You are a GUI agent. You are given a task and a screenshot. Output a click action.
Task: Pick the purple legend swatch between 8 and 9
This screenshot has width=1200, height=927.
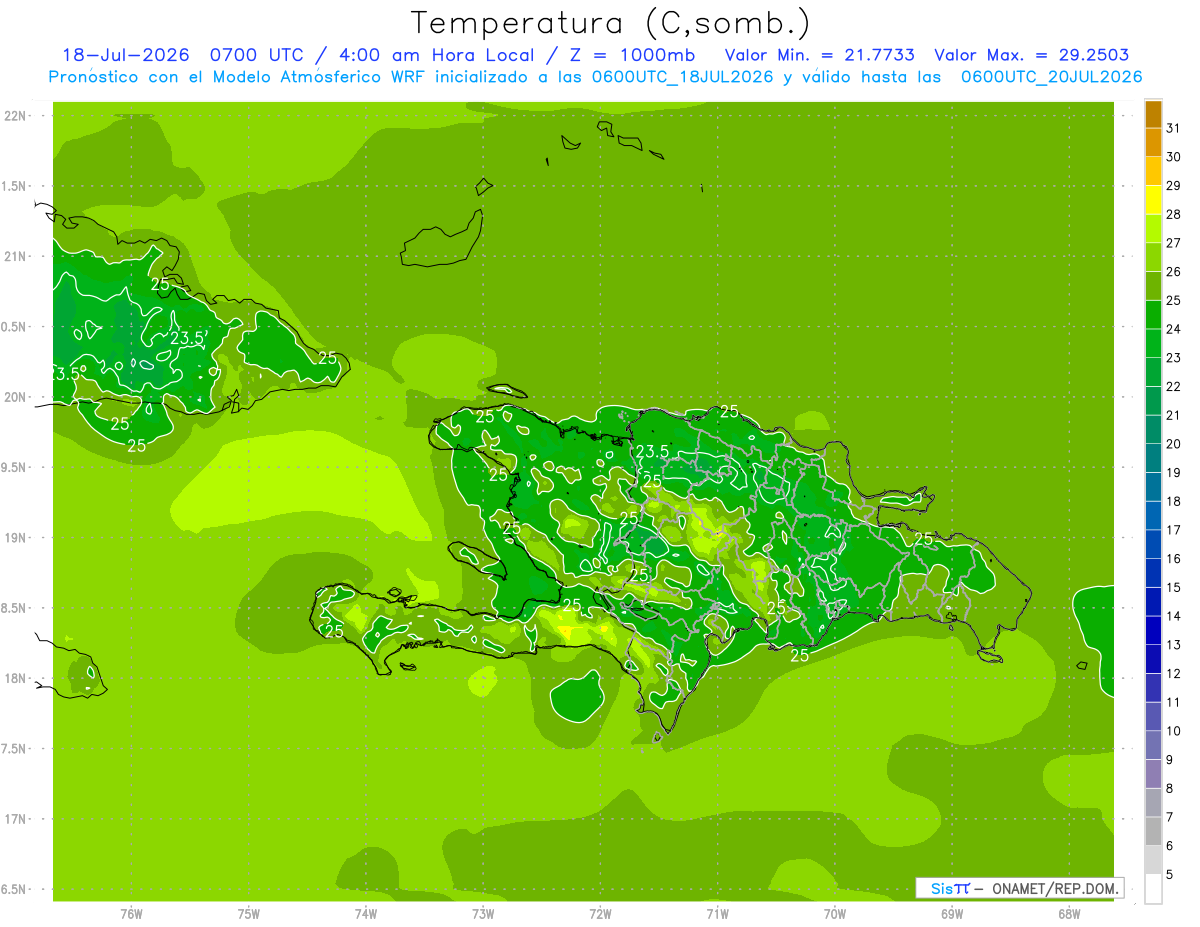[x=1153, y=774]
